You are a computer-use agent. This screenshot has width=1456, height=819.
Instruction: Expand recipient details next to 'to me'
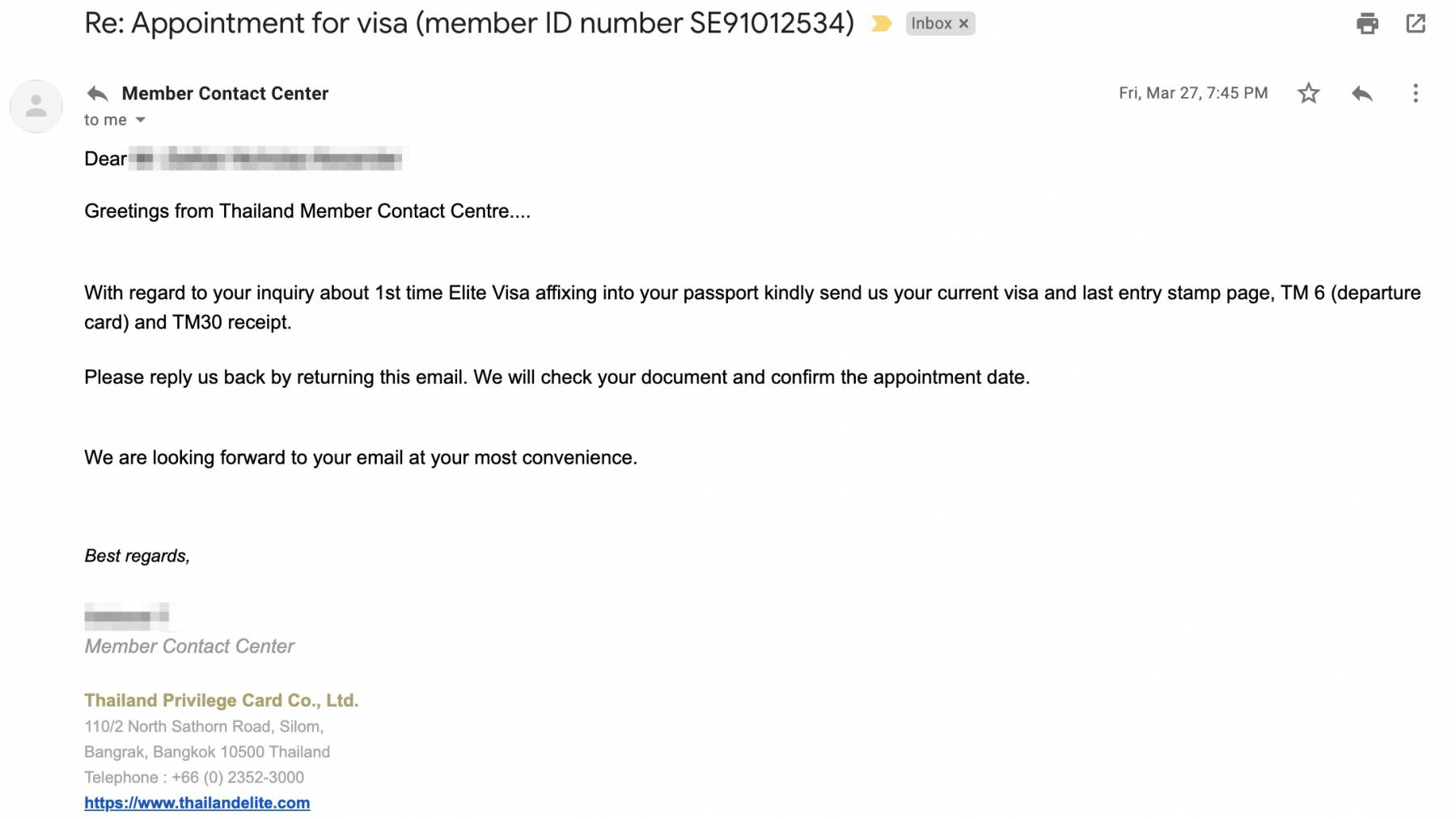(x=140, y=120)
